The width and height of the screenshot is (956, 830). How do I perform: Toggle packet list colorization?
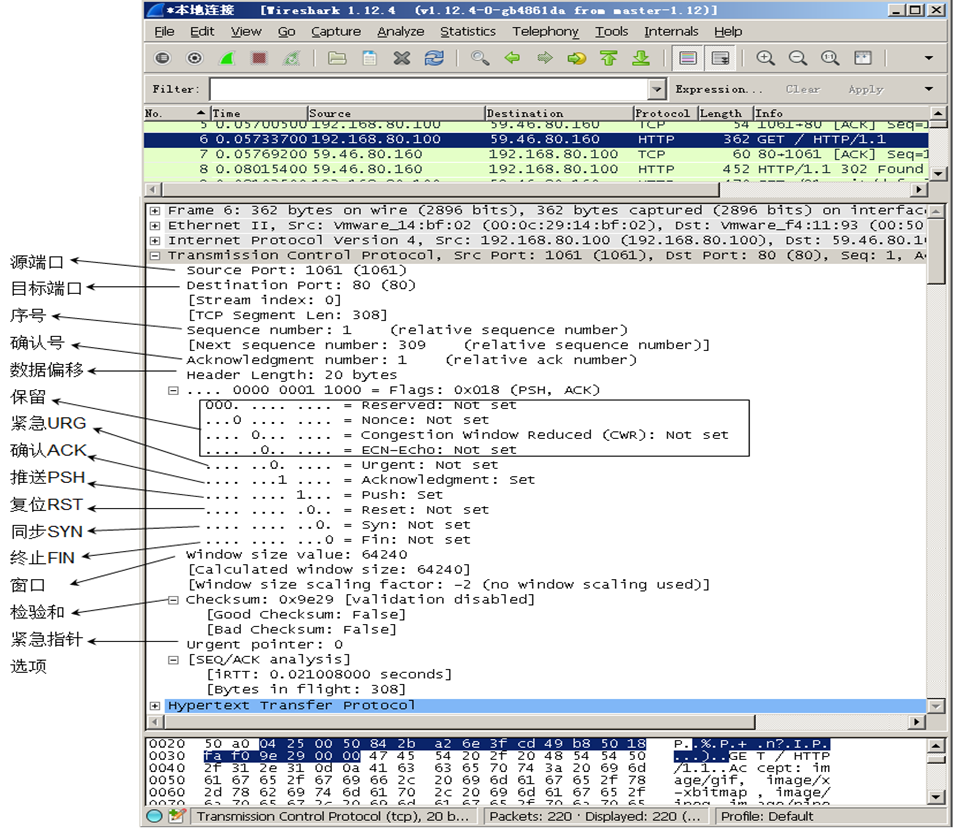pyautogui.click(x=688, y=58)
